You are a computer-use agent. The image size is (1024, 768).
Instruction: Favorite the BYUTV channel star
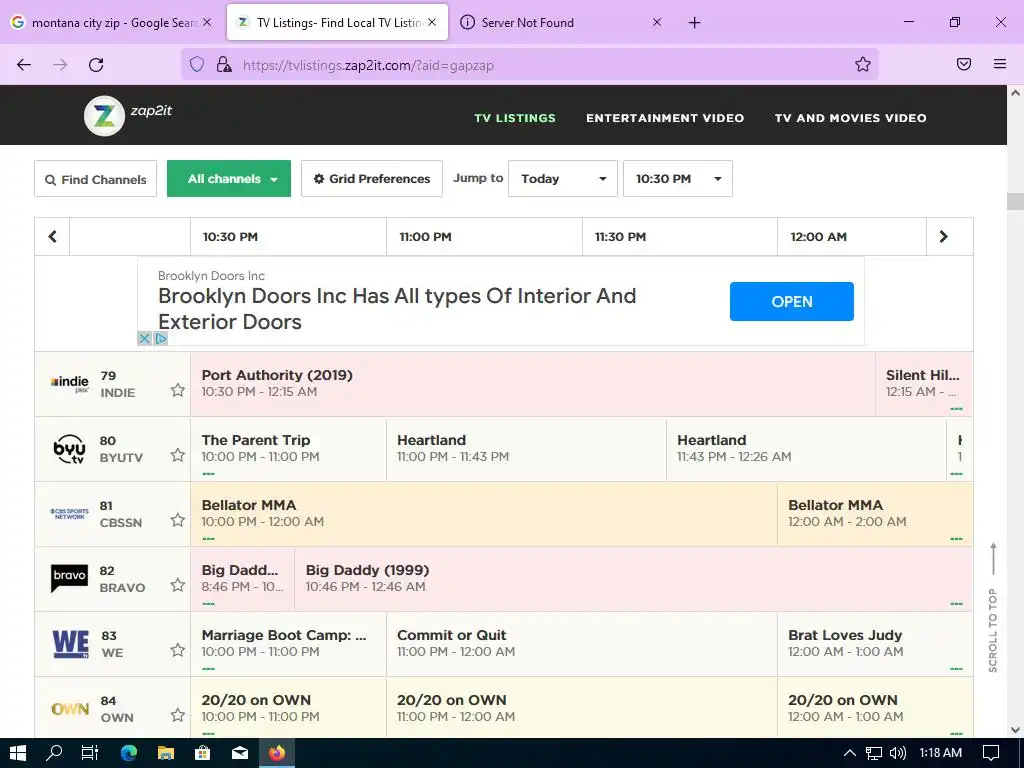click(178, 455)
